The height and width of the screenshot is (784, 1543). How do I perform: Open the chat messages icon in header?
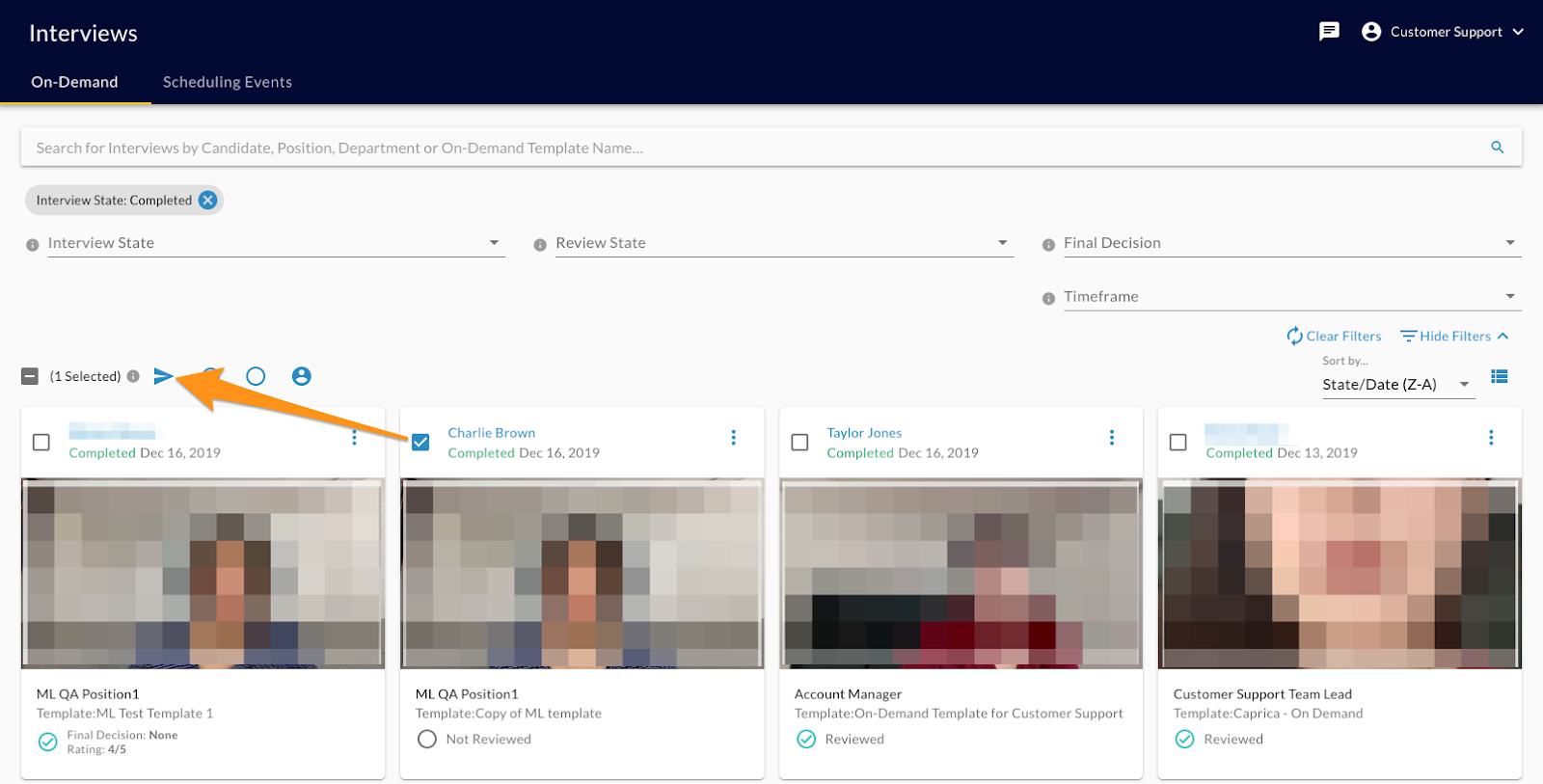pos(1329,32)
